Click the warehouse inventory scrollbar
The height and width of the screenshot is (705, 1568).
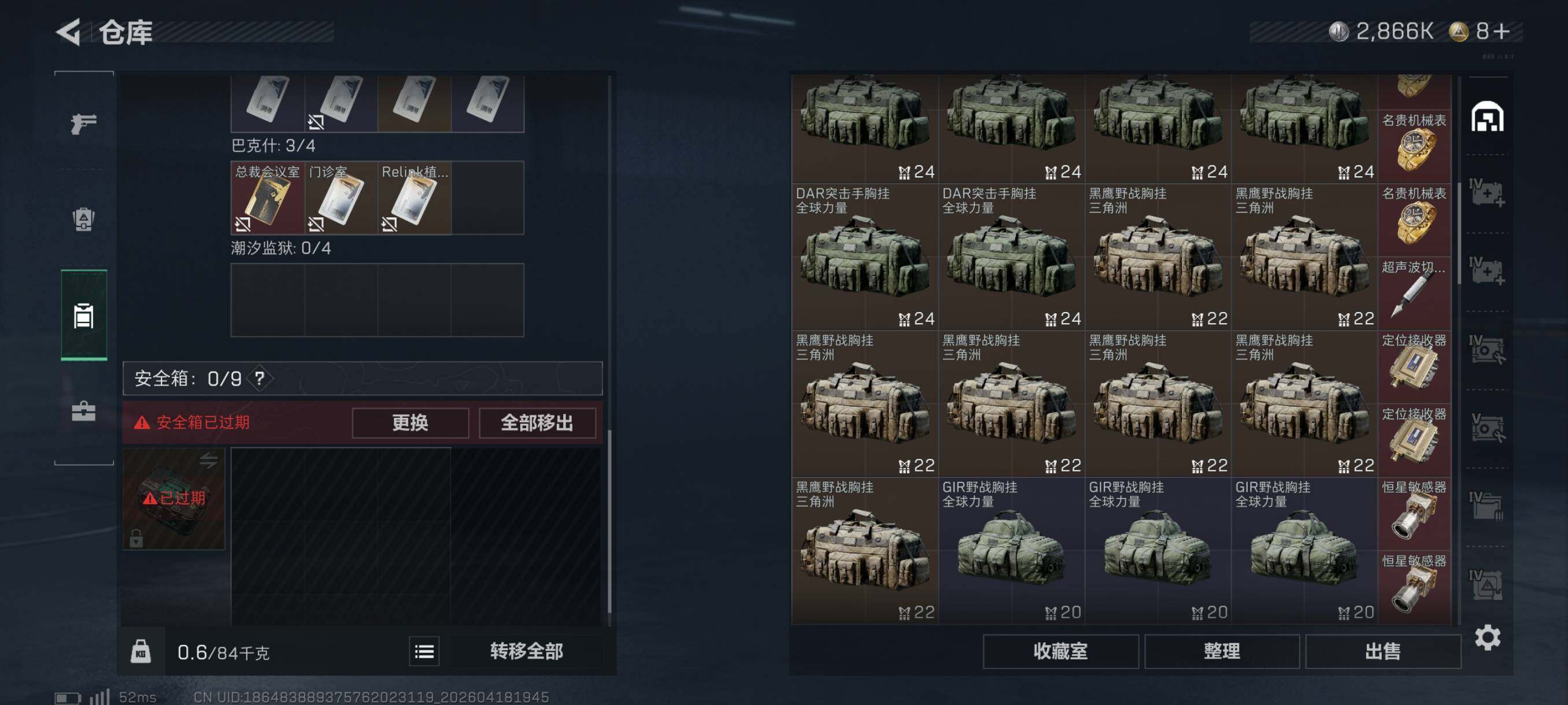coord(1459,233)
